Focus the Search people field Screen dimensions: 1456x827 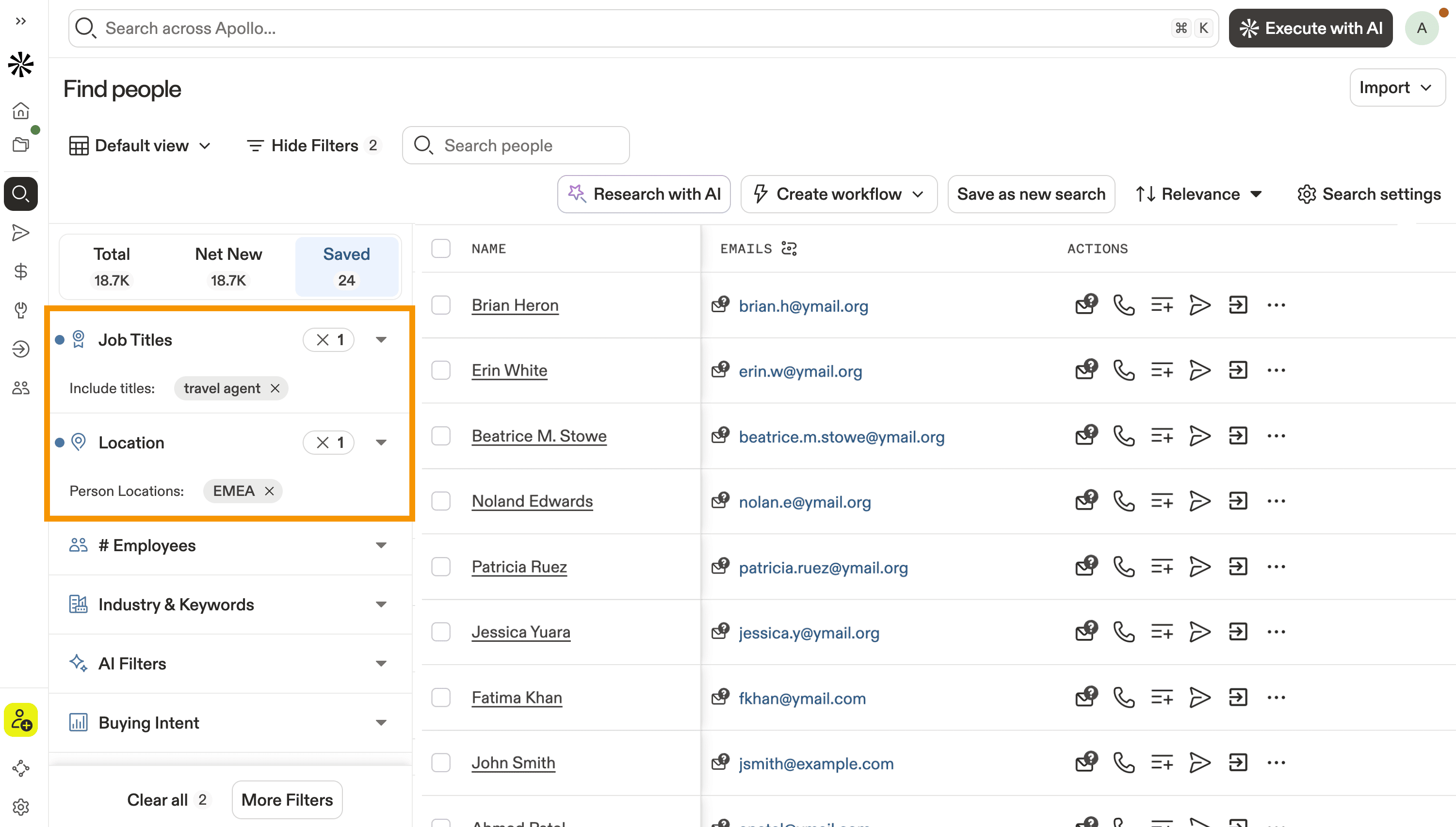click(516, 145)
